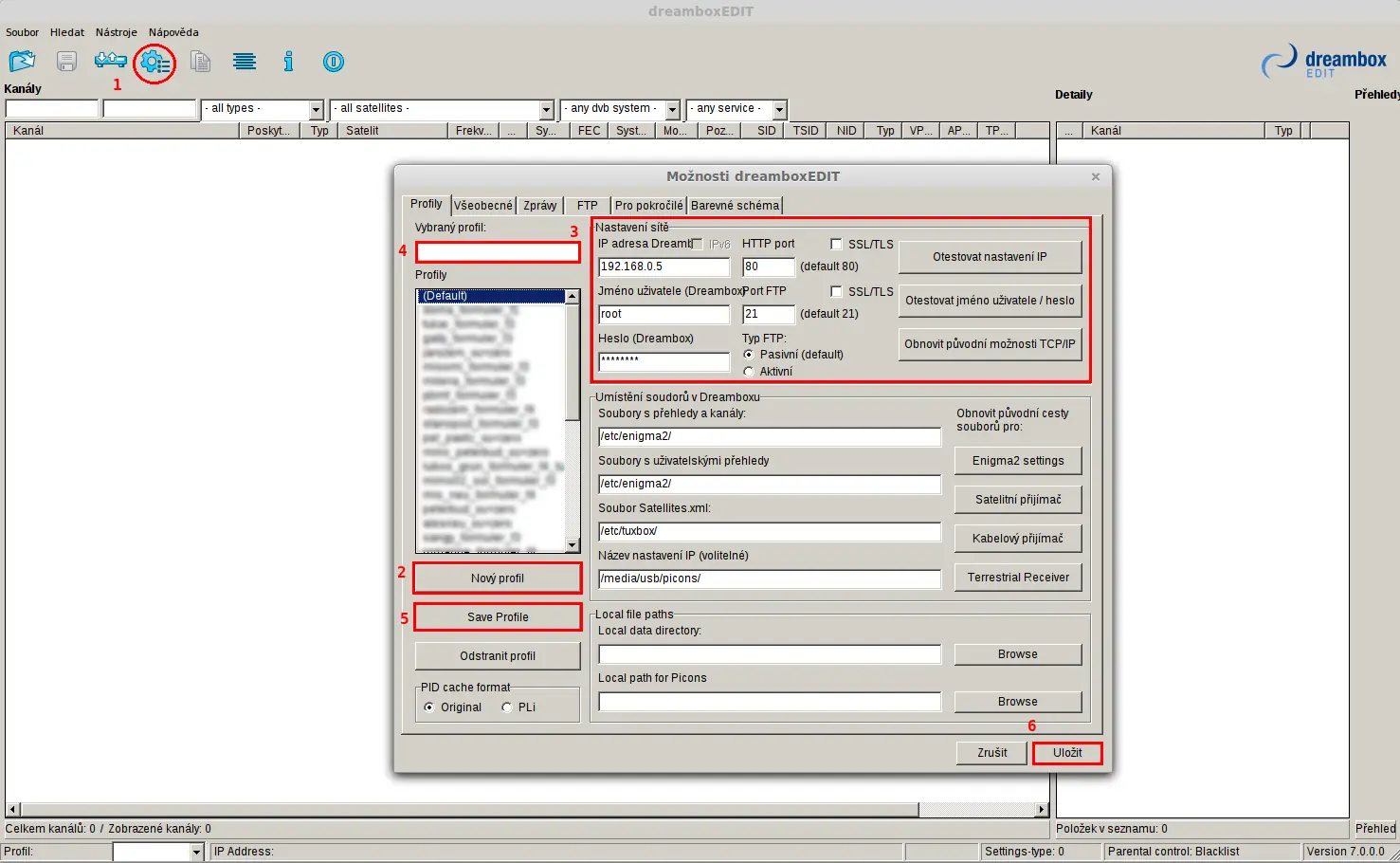Click the copy documents toolbar icon
The height and width of the screenshot is (863, 1400).
tap(200, 62)
